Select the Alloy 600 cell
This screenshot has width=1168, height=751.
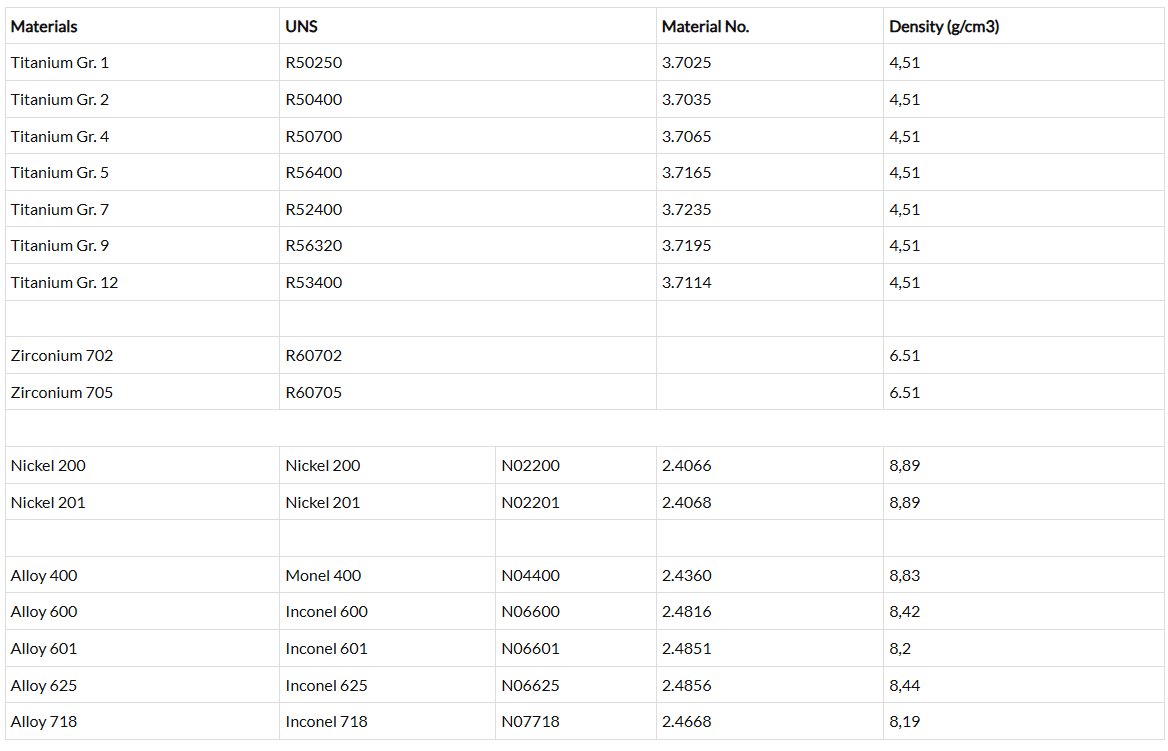coord(44,612)
